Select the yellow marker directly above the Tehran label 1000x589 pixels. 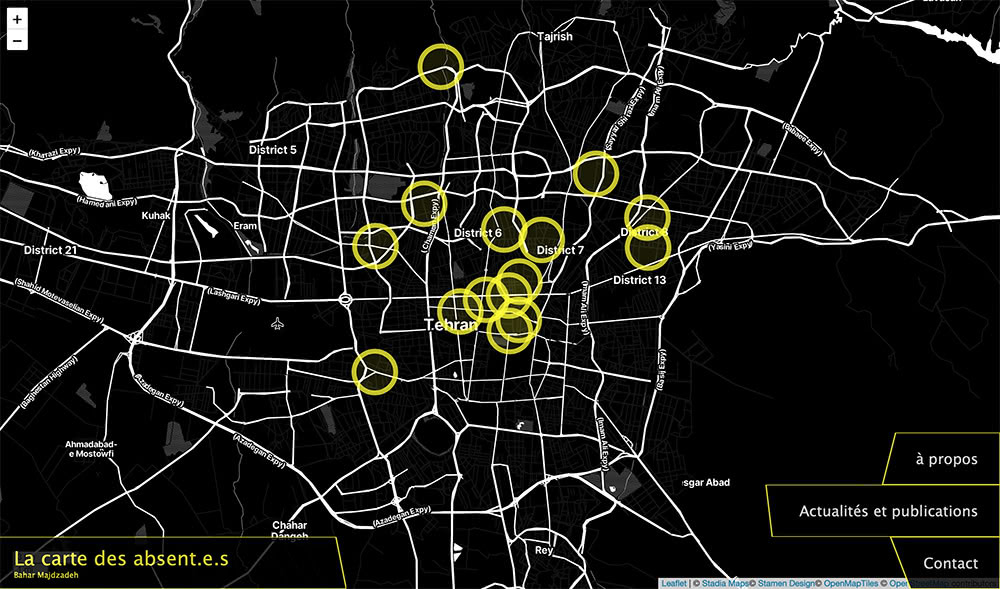[460, 311]
